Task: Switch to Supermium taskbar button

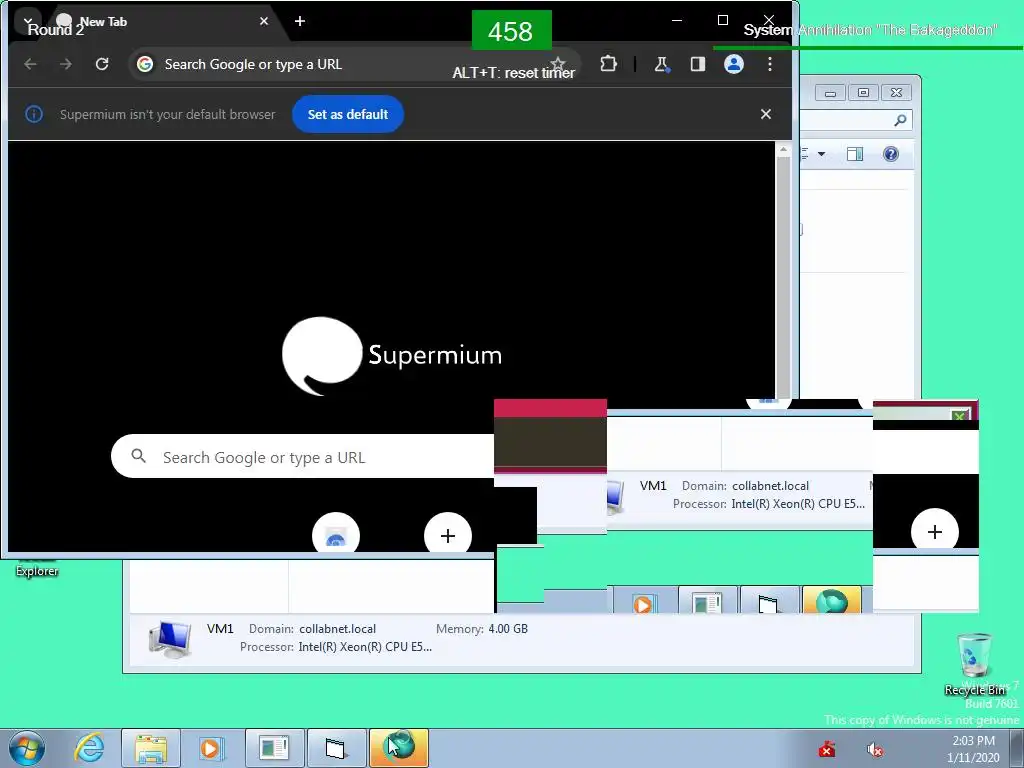Action: 399,748
